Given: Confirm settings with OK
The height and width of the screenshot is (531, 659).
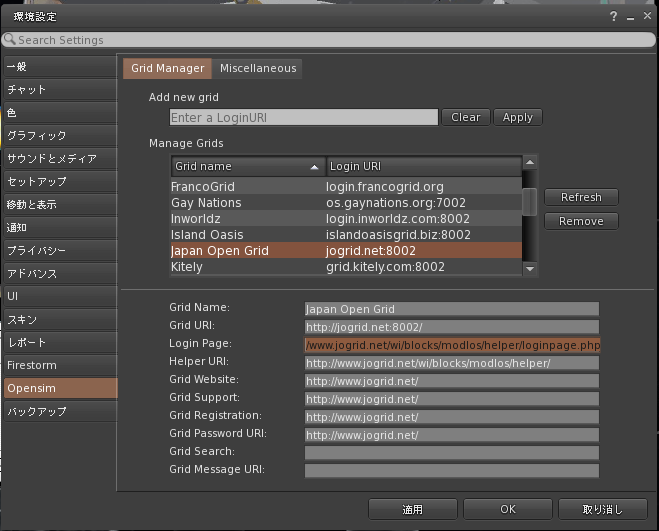Looking at the screenshot, I should (508, 510).
